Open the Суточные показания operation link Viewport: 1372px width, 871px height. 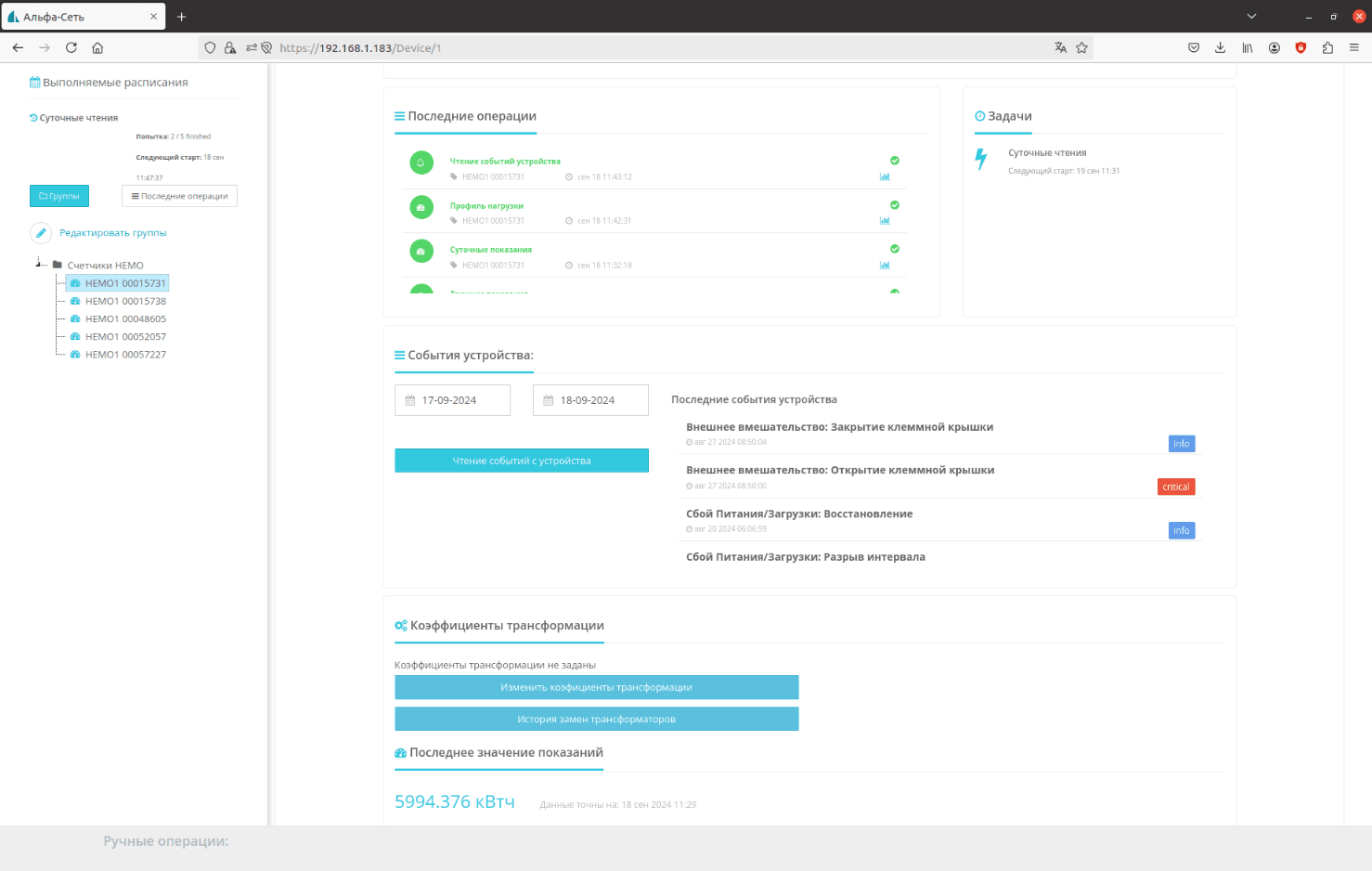[x=491, y=250]
